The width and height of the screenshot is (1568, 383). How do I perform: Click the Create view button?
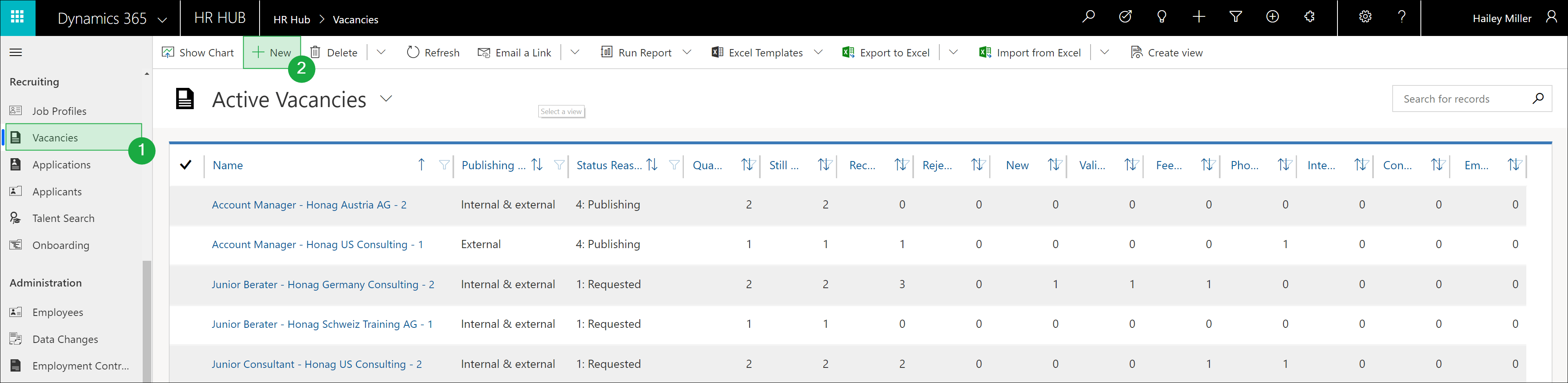(x=1166, y=52)
